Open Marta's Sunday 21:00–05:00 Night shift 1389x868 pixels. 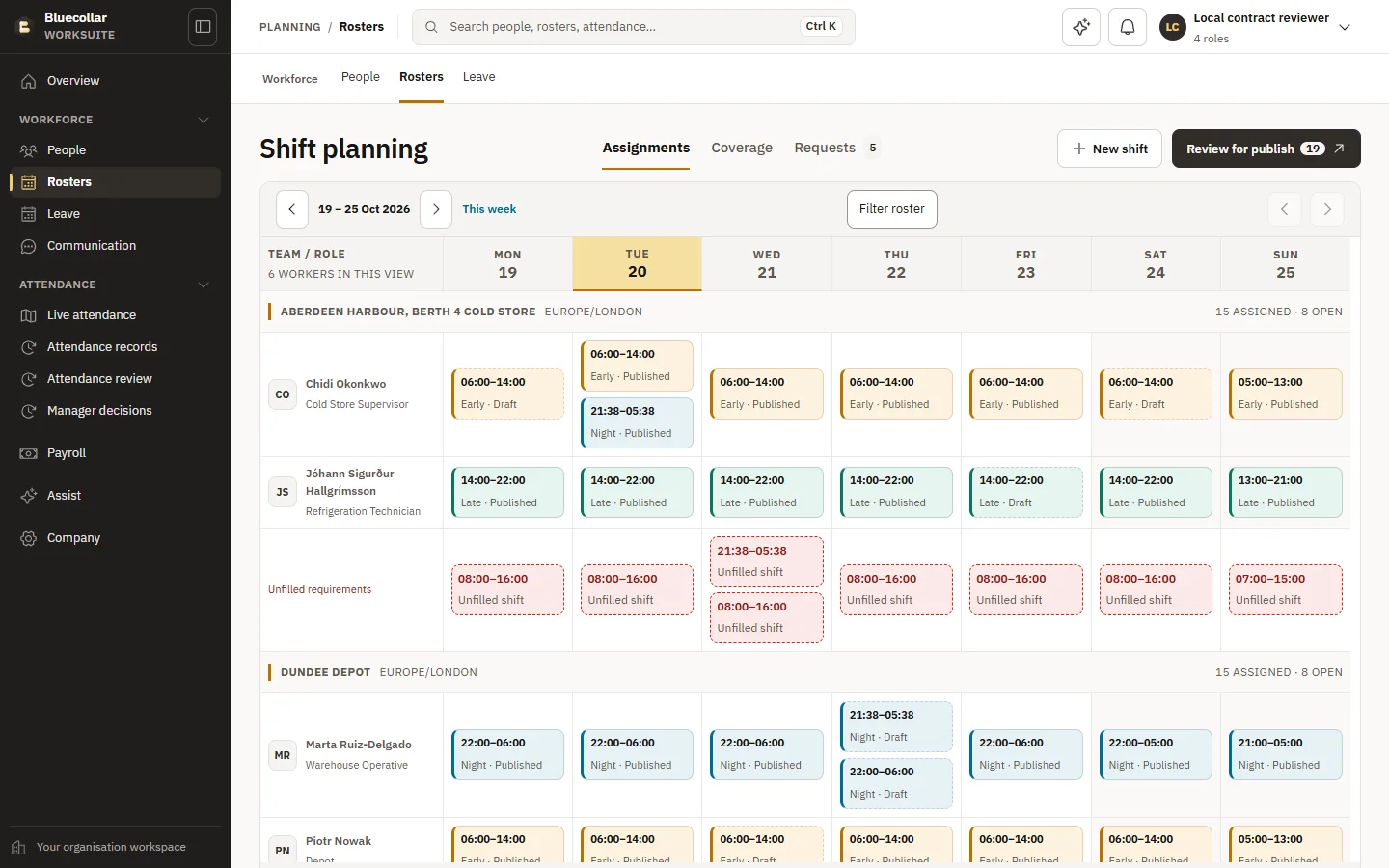click(x=1285, y=754)
